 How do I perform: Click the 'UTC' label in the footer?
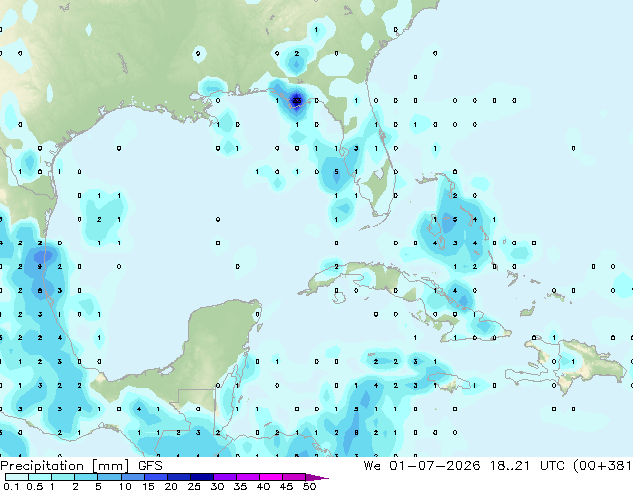[x=552, y=466]
